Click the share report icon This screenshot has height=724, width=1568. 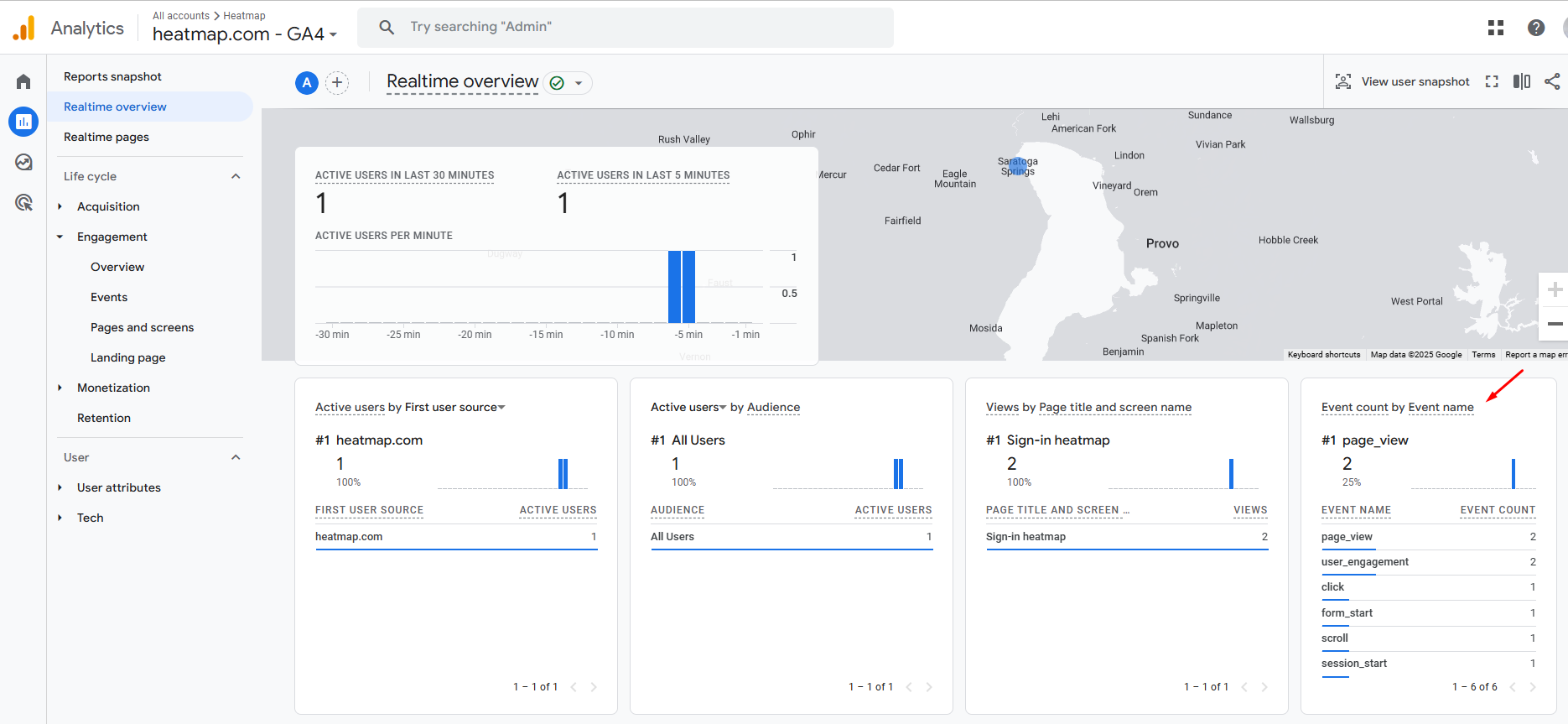pyautogui.click(x=1552, y=81)
